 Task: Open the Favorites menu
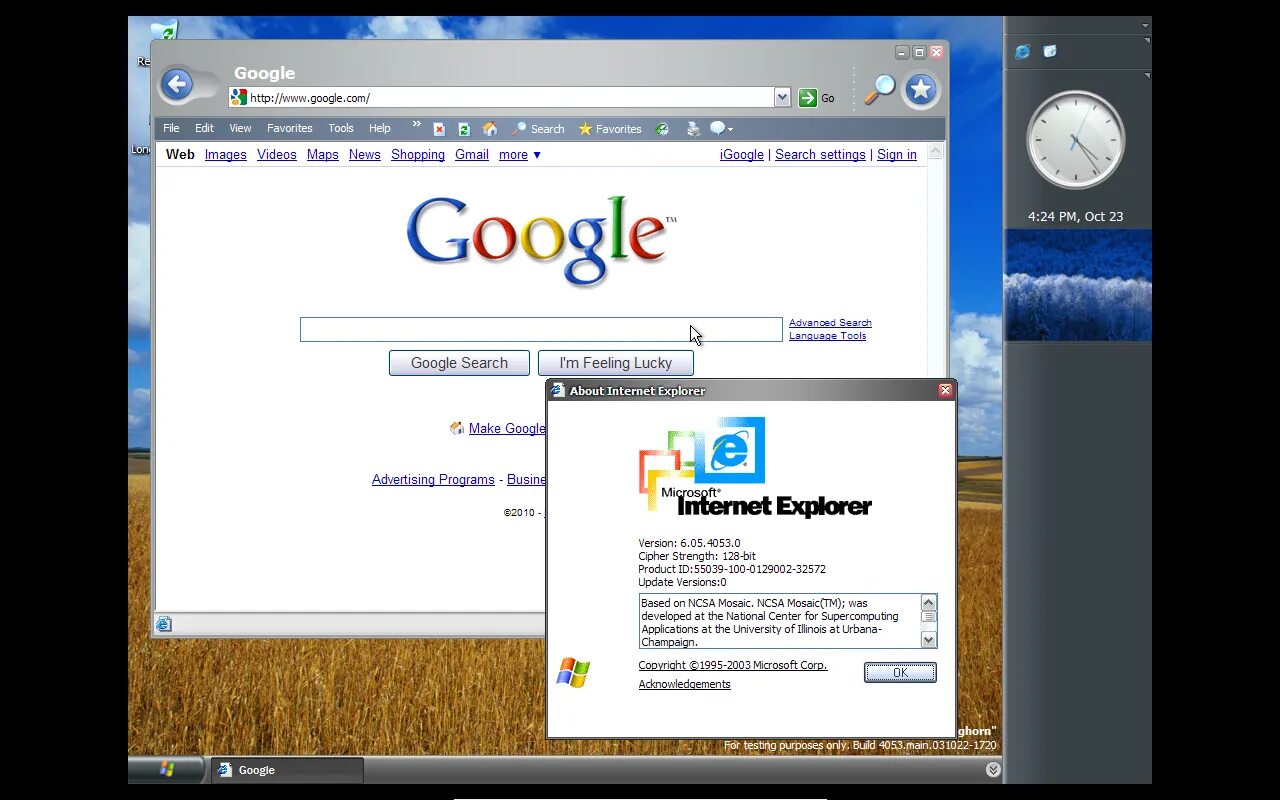coord(290,129)
